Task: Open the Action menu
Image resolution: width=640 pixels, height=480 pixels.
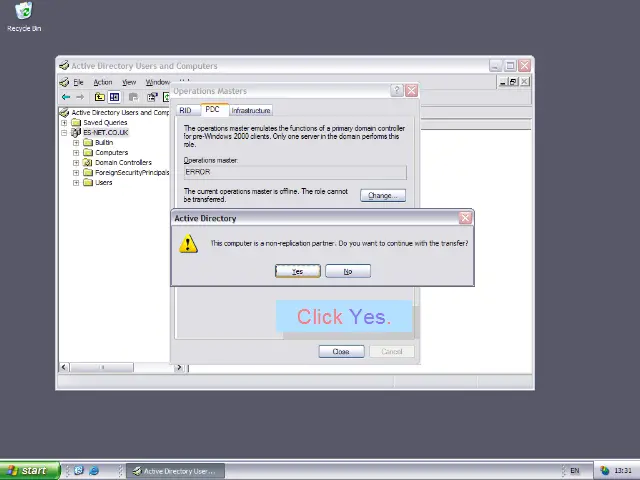Action: pyautogui.click(x=102, y=82)
